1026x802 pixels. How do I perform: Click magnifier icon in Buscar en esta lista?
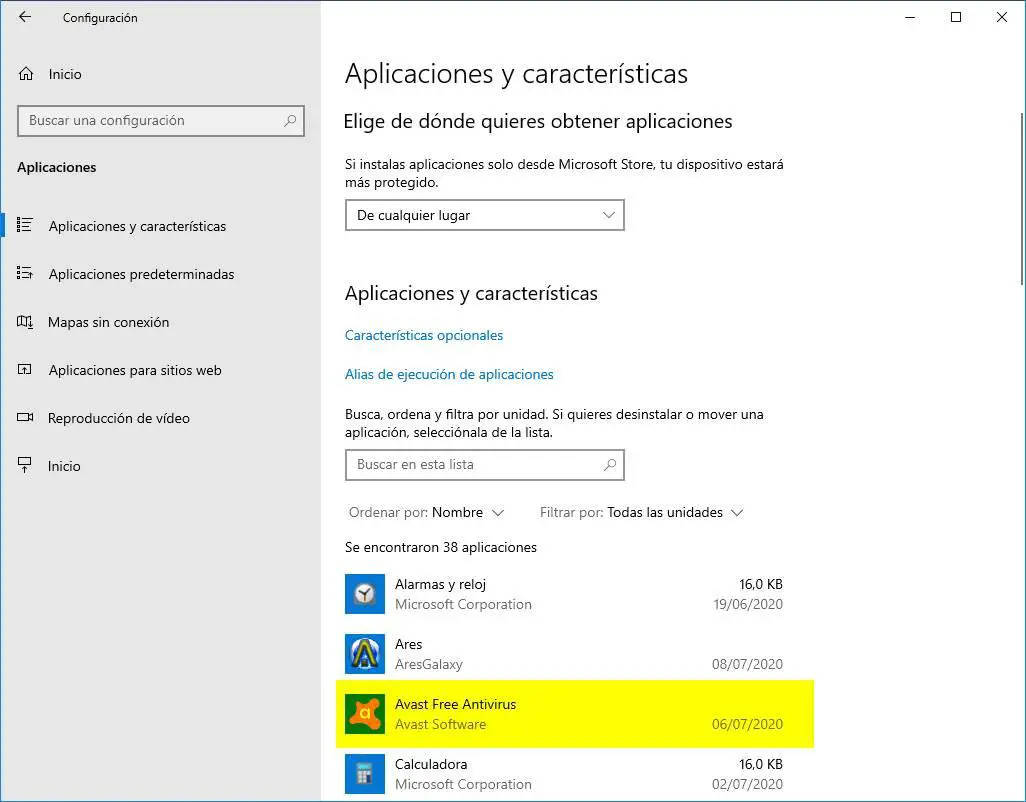pyautogui.click(x=610, y=464)
